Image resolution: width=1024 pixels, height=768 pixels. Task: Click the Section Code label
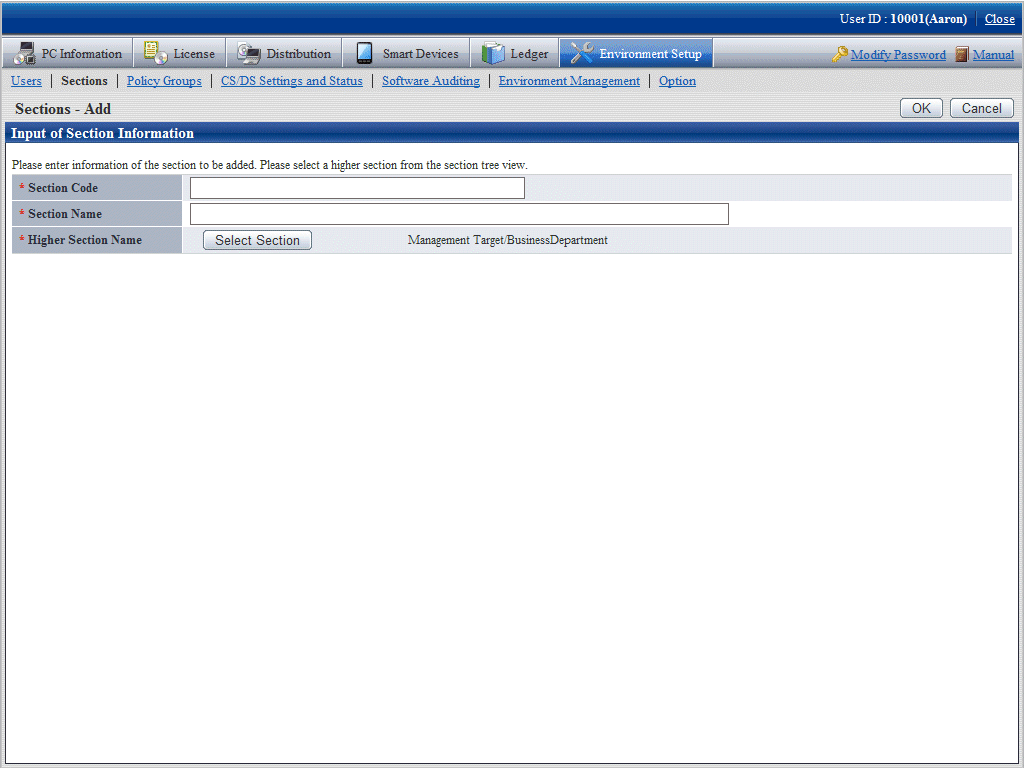pyautogui.click(x=63, y=188)
